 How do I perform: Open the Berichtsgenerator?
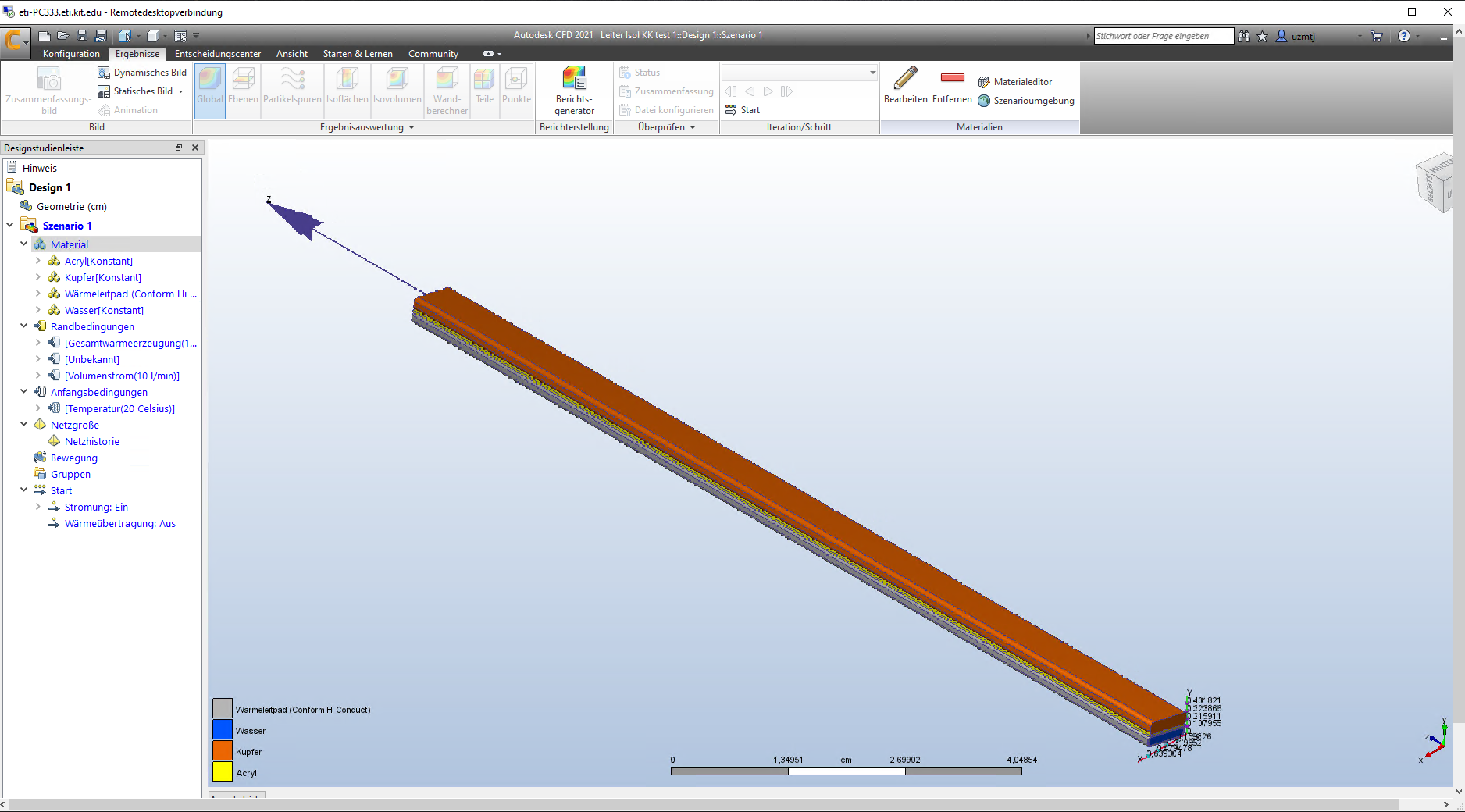click(x=574, y=90)
